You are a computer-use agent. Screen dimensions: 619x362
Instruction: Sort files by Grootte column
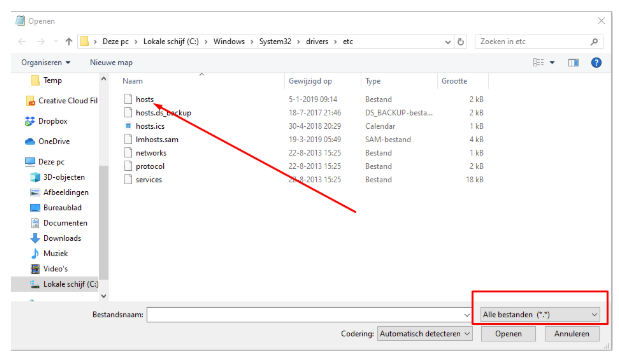[x=454, y=81]
